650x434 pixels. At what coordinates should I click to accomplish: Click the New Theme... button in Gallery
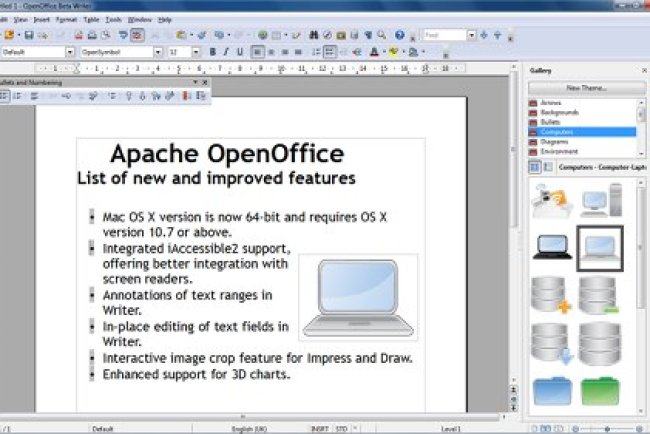pos(587,88)
